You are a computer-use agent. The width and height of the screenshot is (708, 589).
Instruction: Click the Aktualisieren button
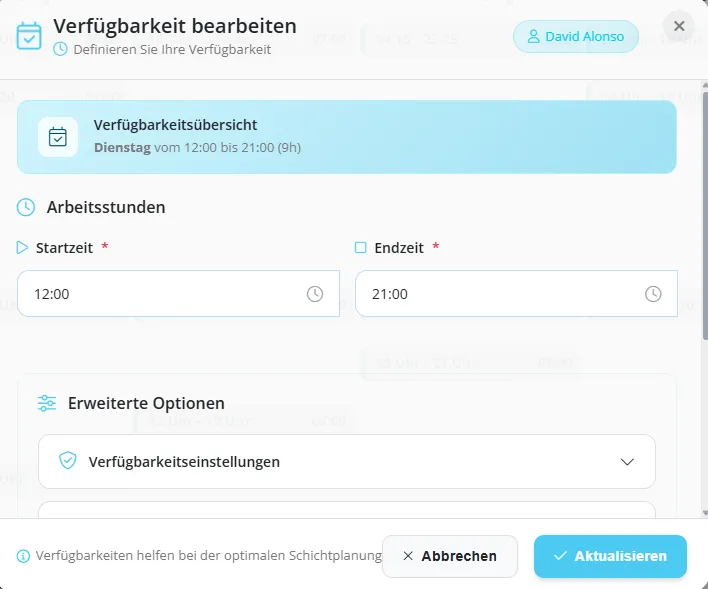[x=610, y=556]
